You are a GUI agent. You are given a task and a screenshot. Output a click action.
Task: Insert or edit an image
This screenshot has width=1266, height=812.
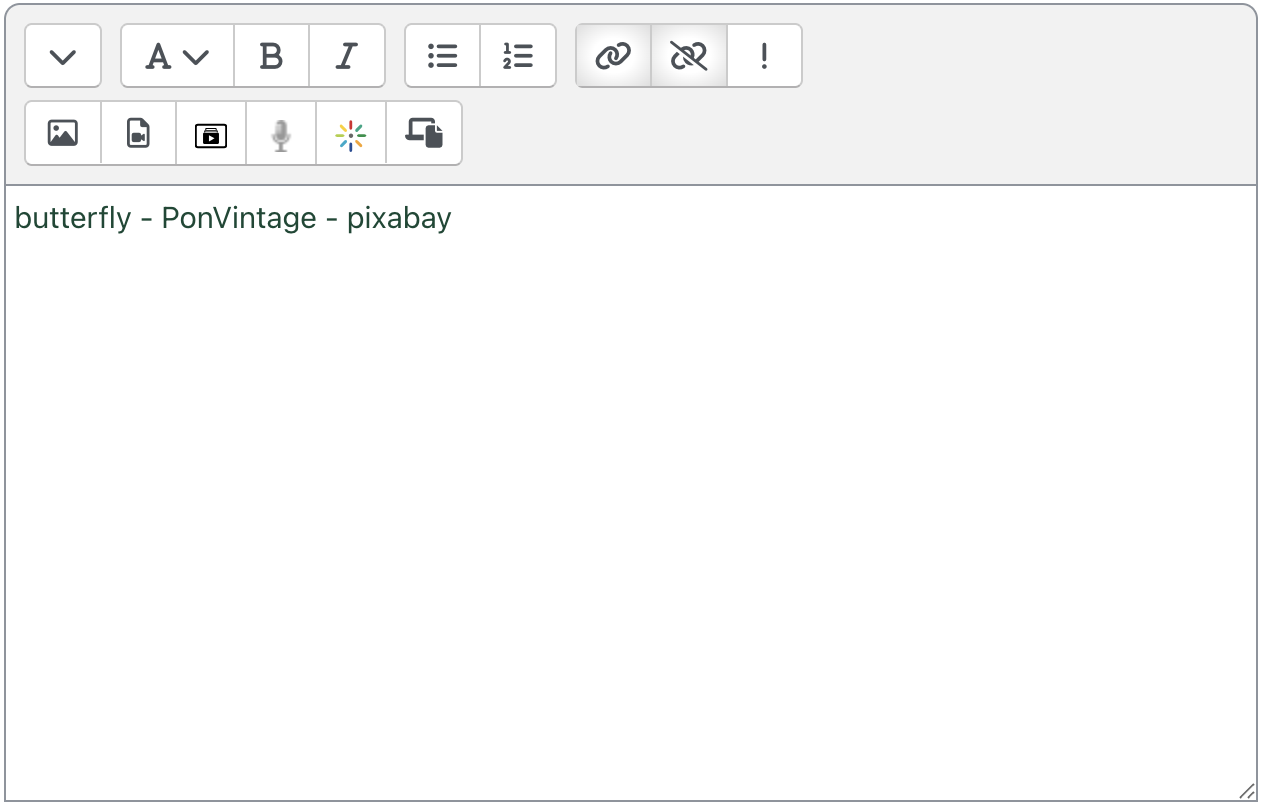coord(63,133)
